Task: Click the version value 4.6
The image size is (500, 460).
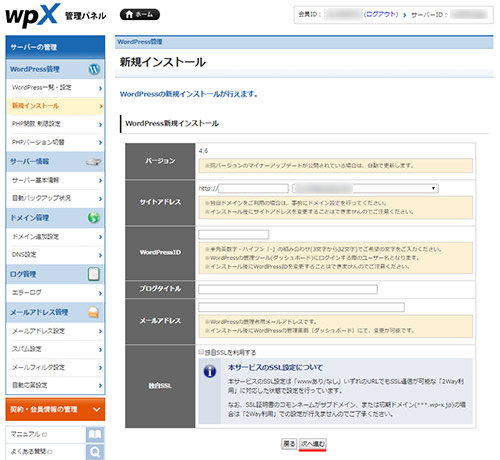Action: pos(203,151)
